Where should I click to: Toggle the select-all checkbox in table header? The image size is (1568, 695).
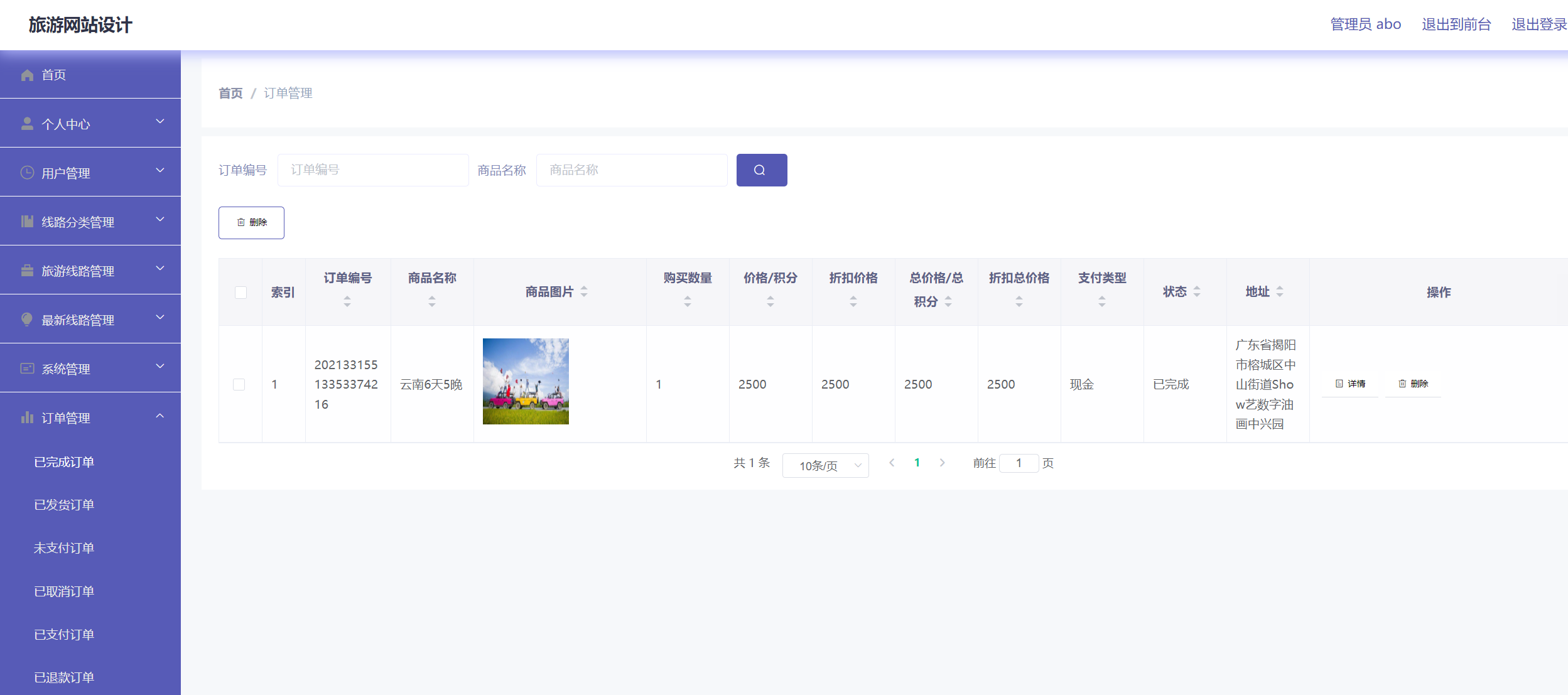pyautogui.click(x=241, y=292)
